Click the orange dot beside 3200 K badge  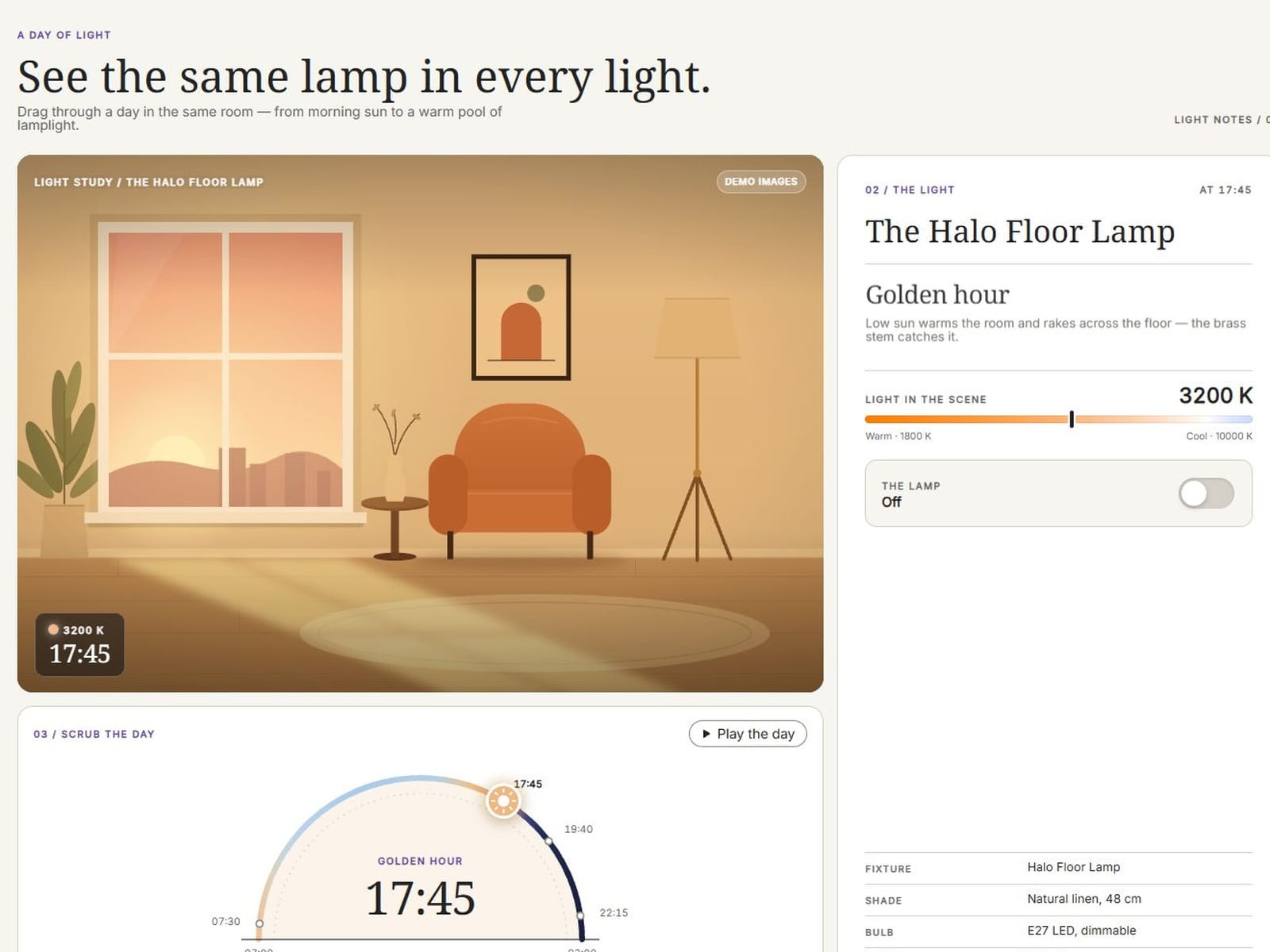tap(53, 629)
